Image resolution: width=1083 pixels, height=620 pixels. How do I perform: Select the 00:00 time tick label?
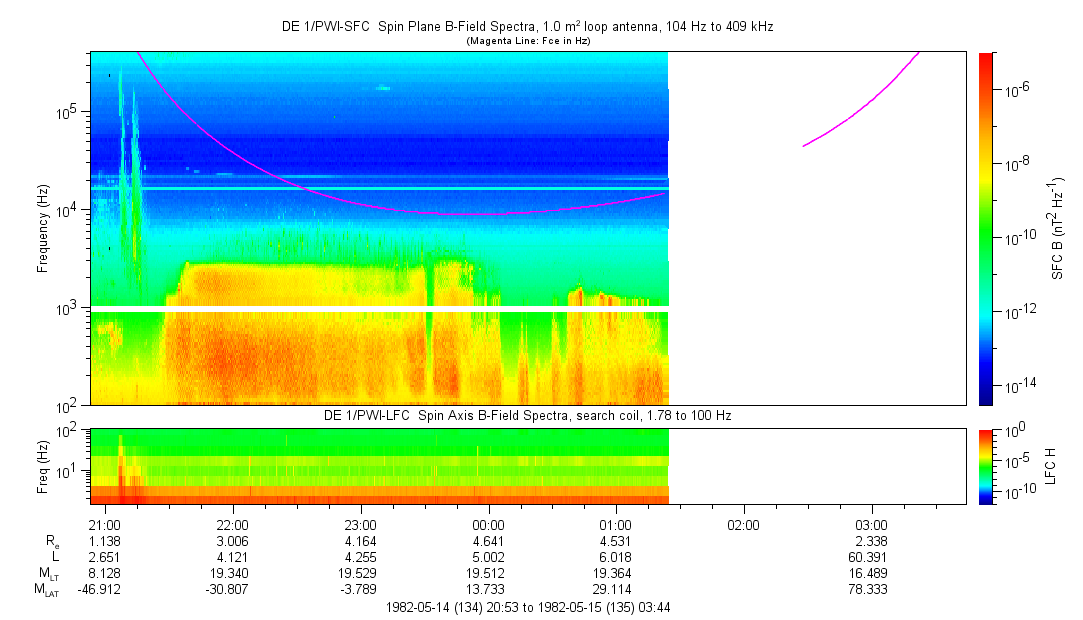point(487,525)
